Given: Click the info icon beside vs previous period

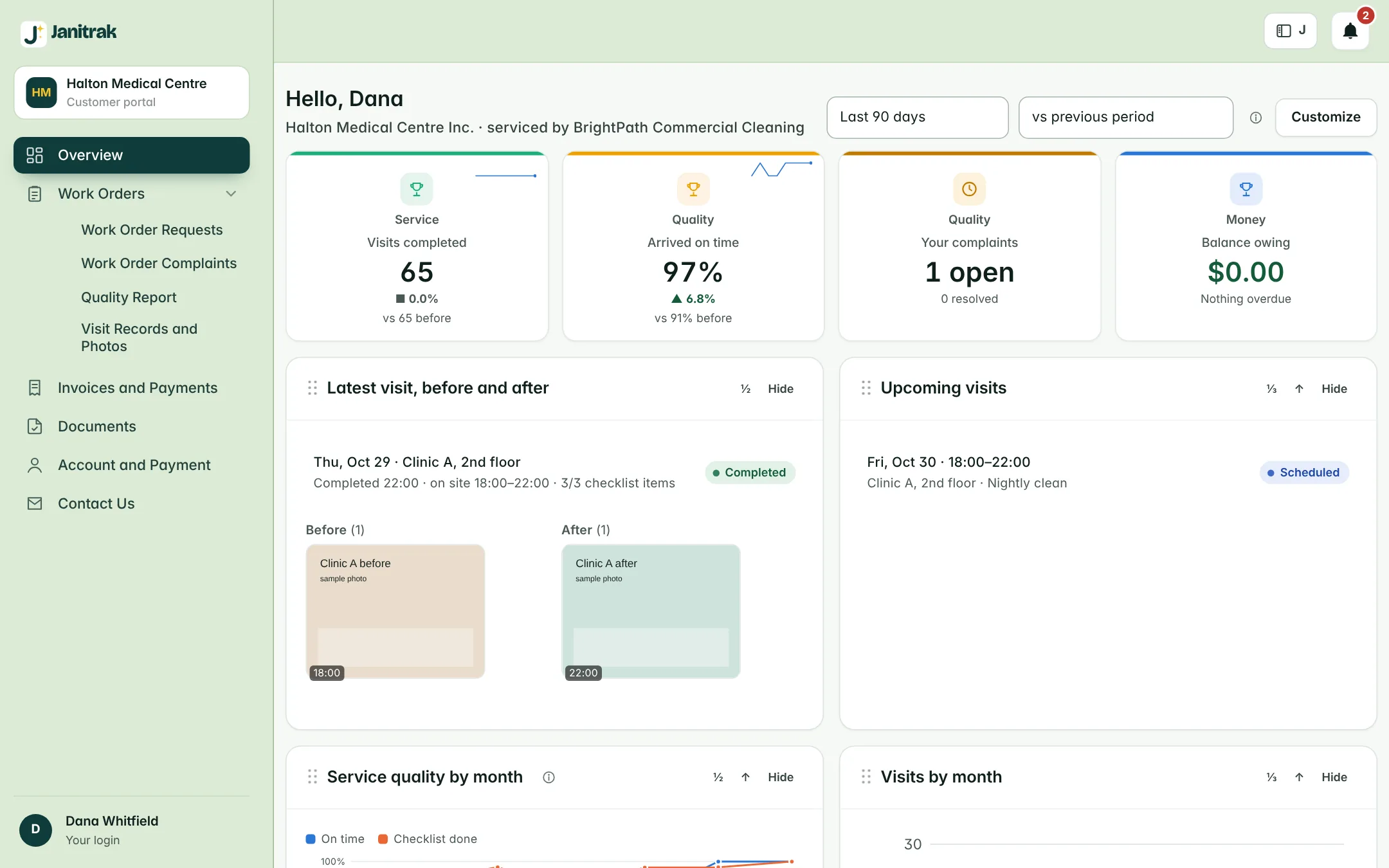Looking at the screenshot, I should (x=1255, y=118).
